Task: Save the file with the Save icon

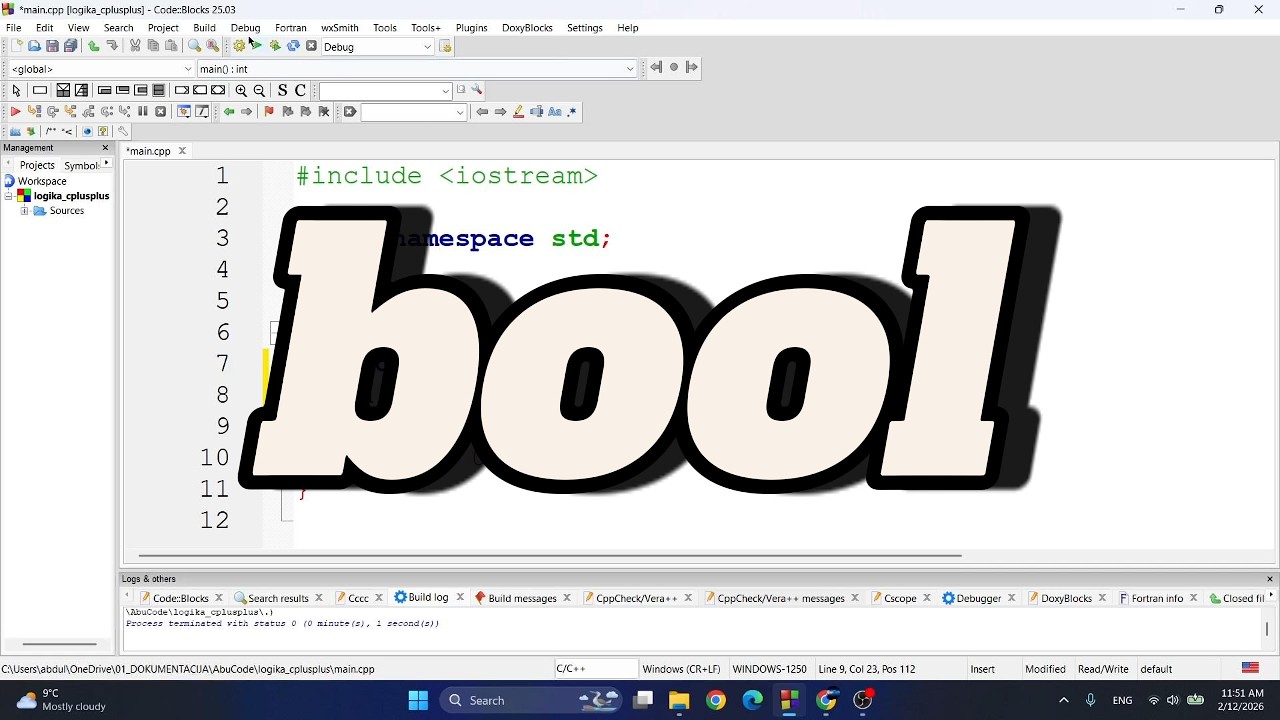Action: (x=52, y=46)
